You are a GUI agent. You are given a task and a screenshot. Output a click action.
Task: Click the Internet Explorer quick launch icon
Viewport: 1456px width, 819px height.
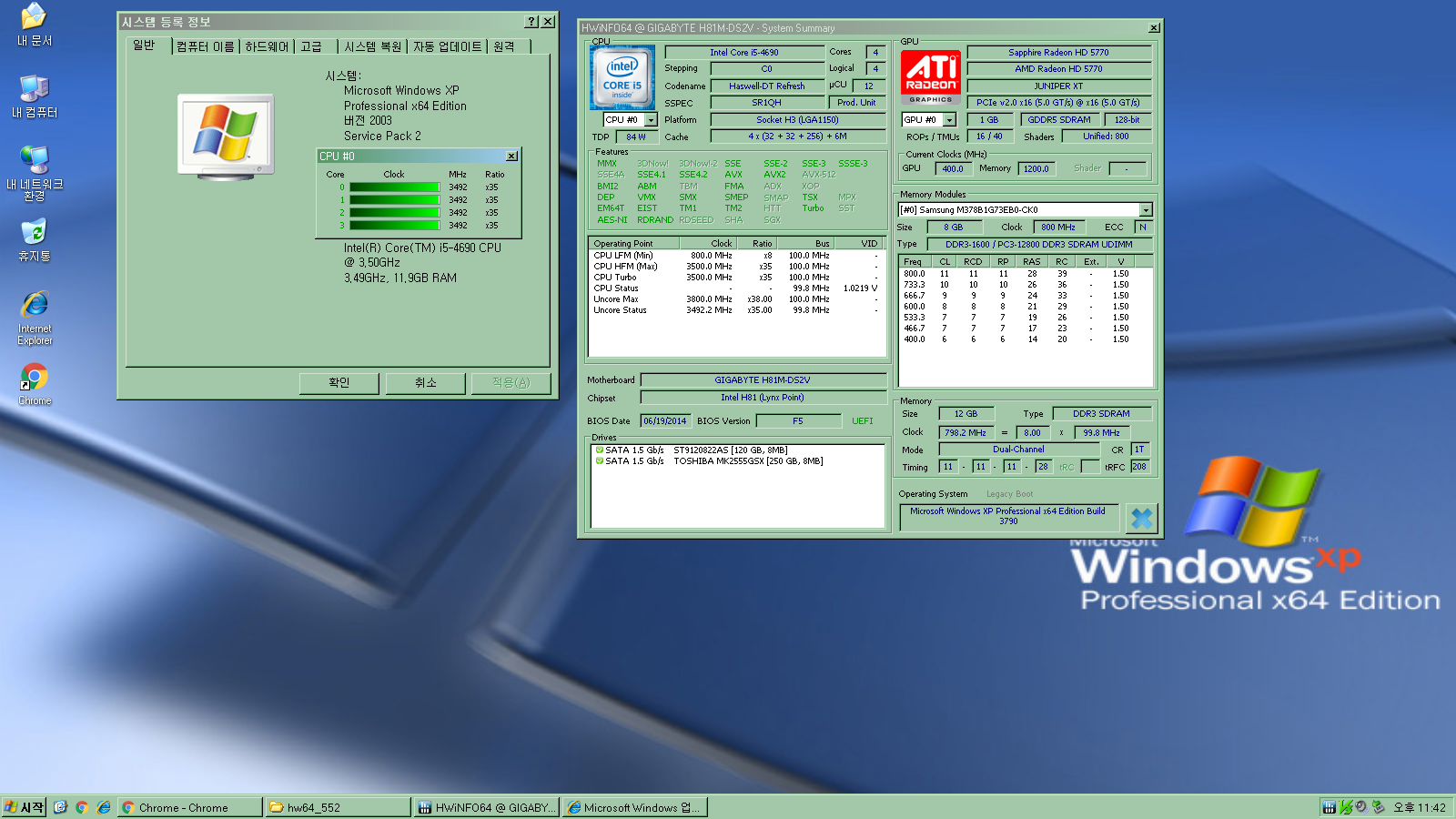pyautogui.click(x=104, y=807)
